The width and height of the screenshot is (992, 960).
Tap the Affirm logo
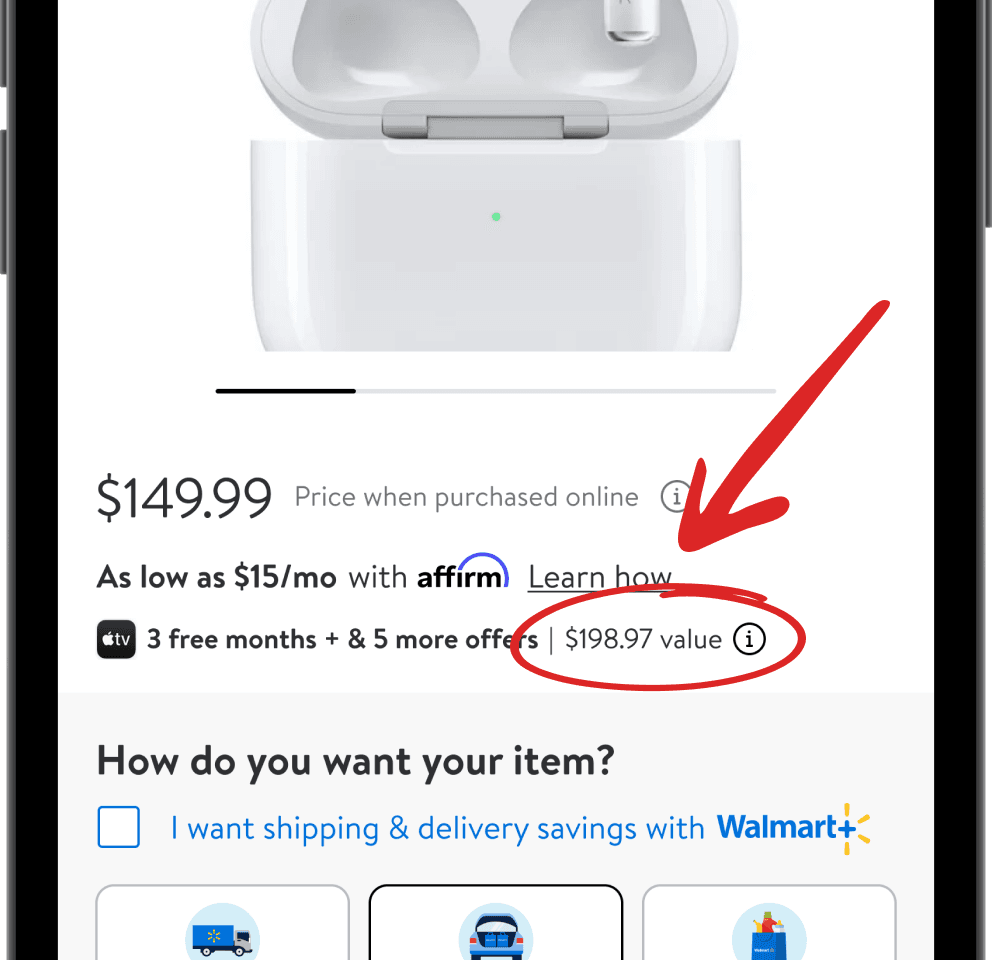462,573
